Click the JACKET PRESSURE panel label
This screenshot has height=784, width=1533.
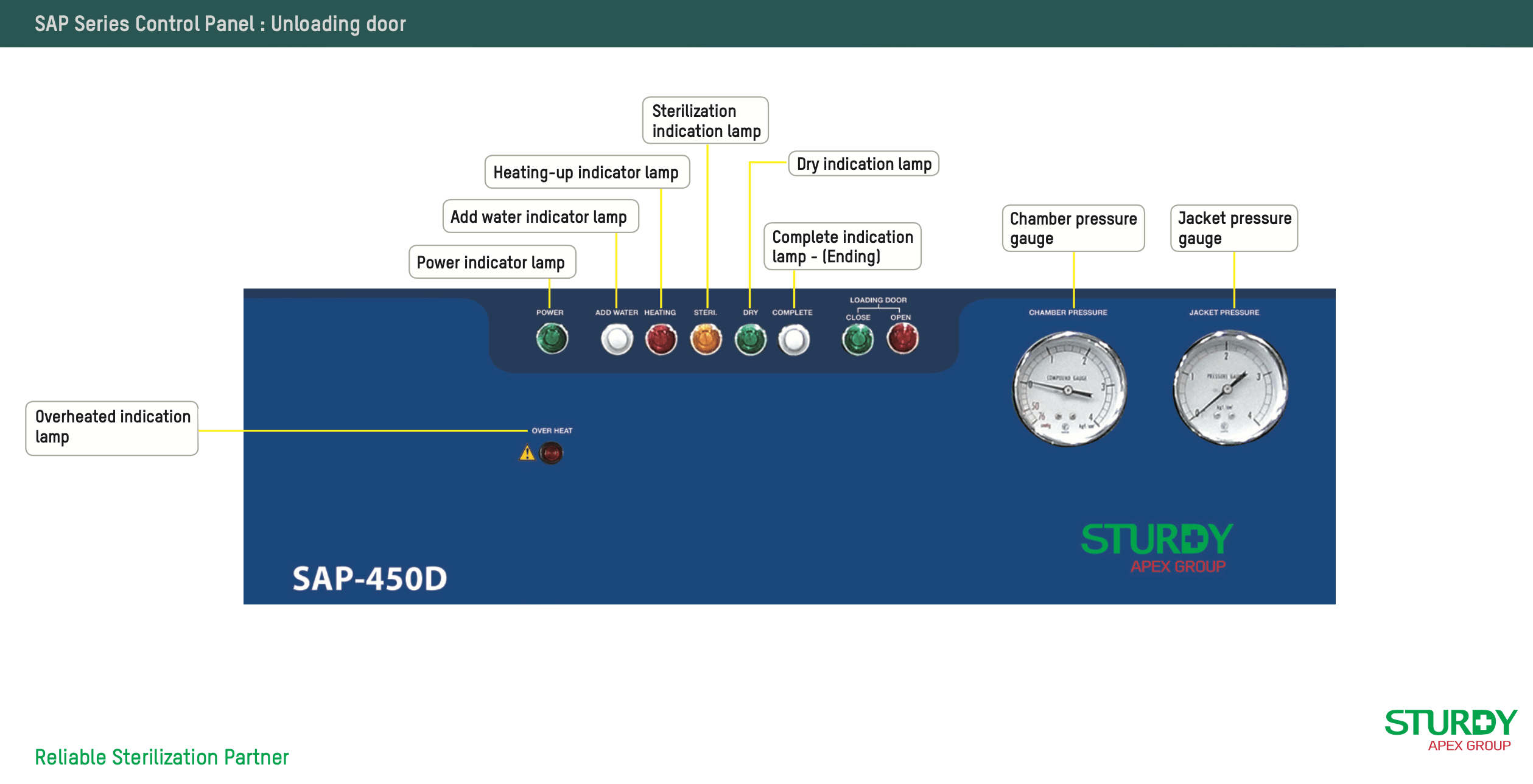coord(1224,312)
